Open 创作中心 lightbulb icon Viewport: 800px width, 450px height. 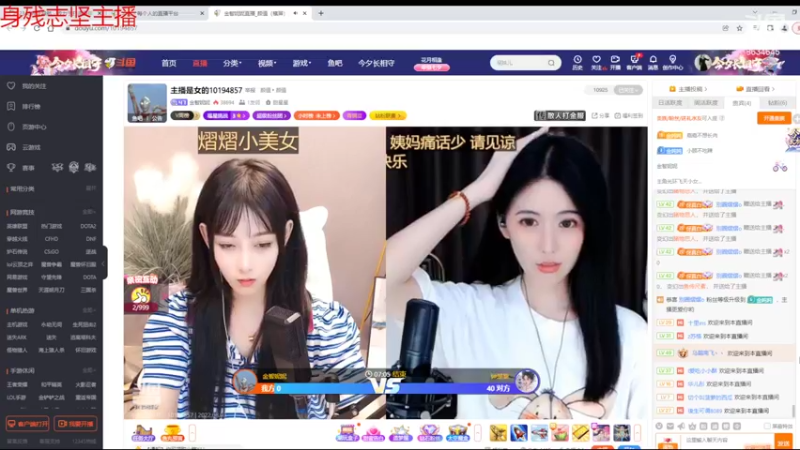click(x=672, y=60)
